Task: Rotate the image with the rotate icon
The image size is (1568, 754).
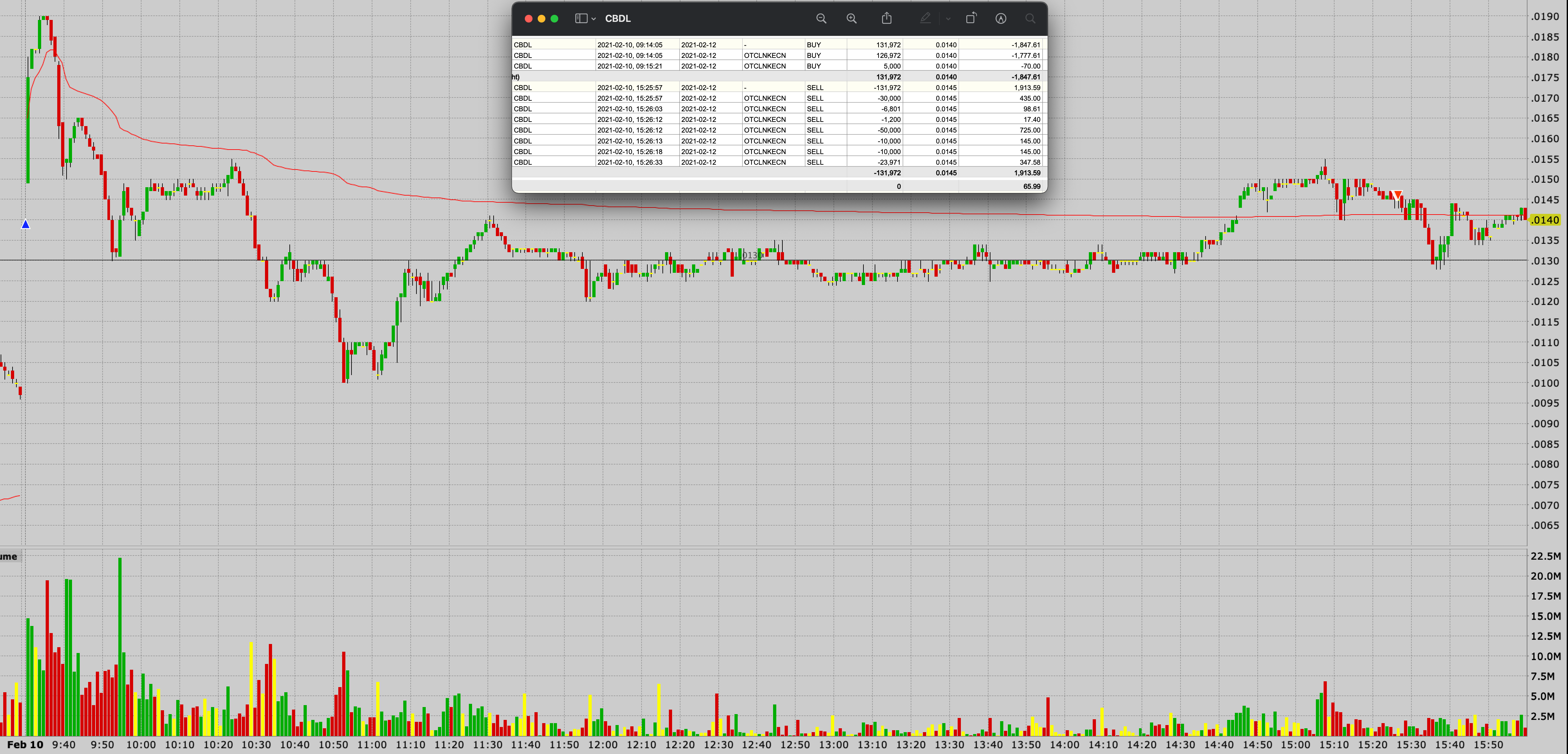Action: (x=971, y=18)
